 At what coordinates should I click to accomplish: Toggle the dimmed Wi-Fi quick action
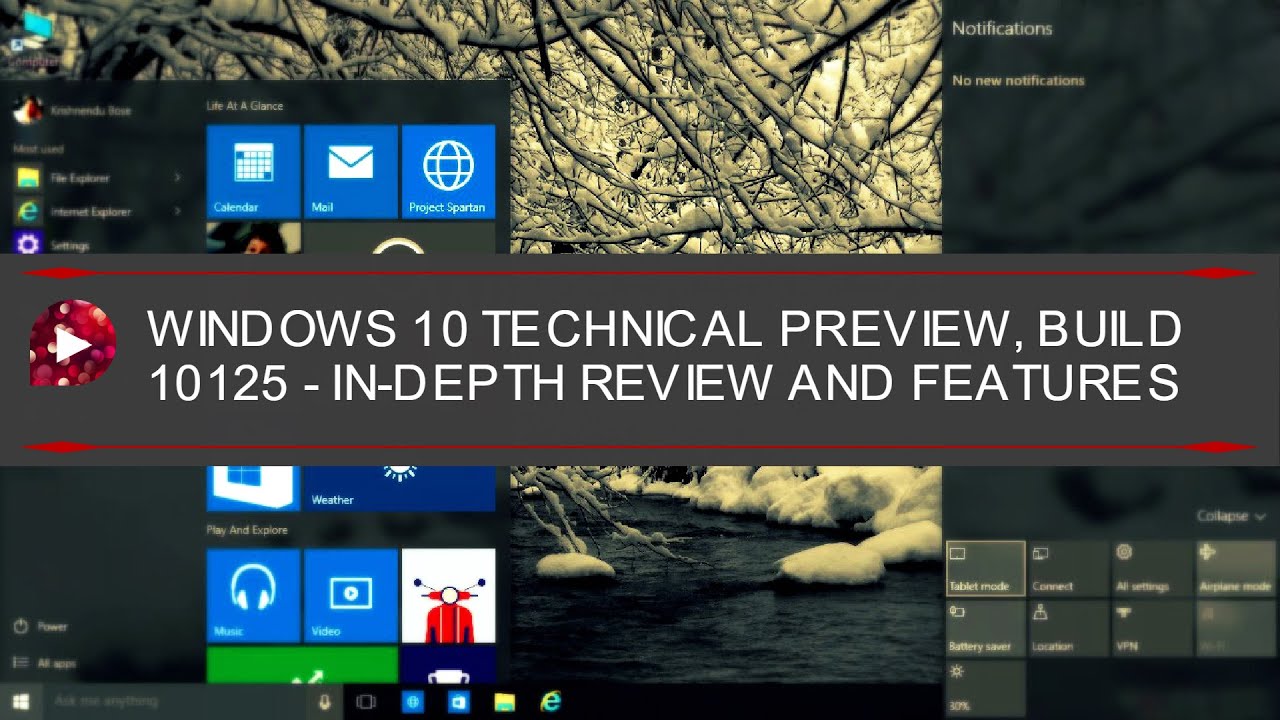(1236, 628)
